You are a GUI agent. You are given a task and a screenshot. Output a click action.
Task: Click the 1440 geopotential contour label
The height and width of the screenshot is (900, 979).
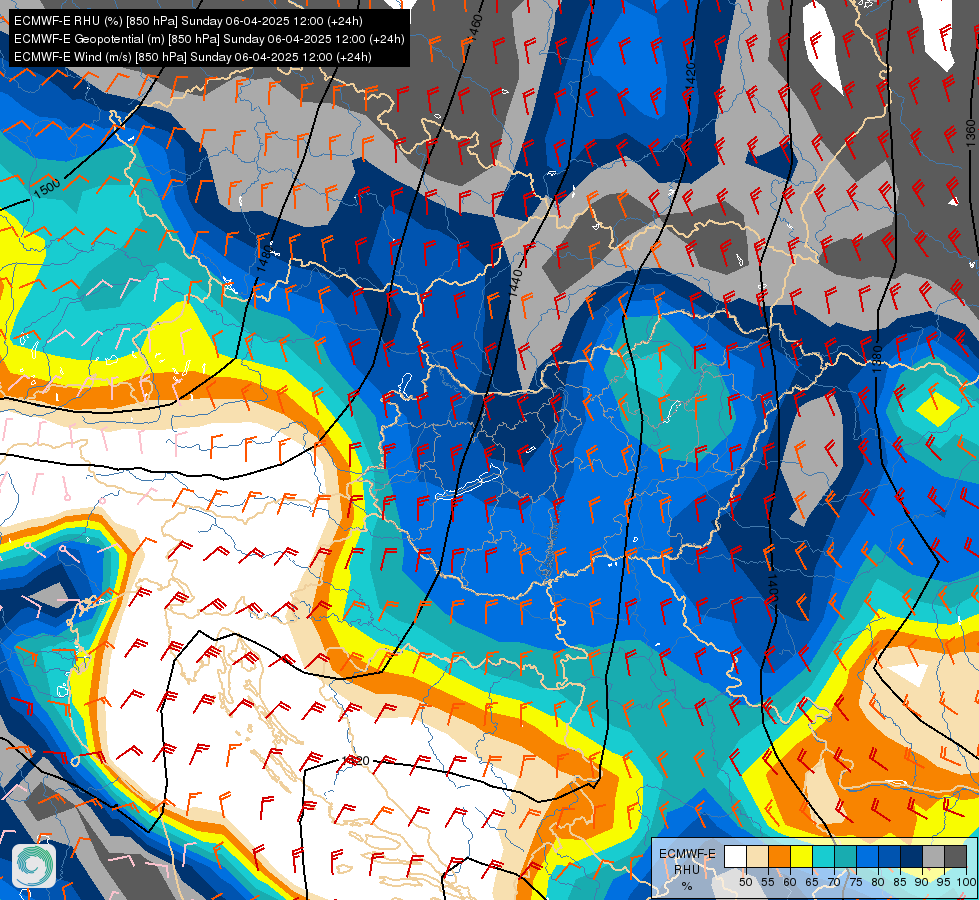point(516,282)
